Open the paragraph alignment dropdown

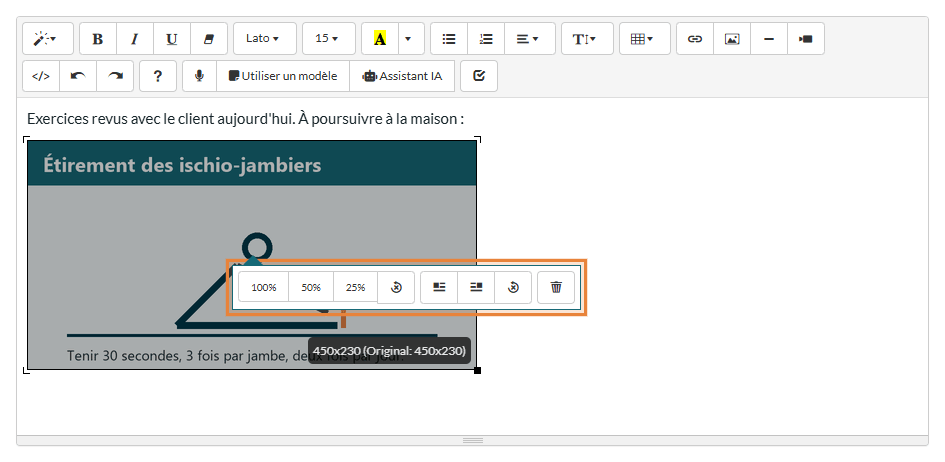pos(529,39)
